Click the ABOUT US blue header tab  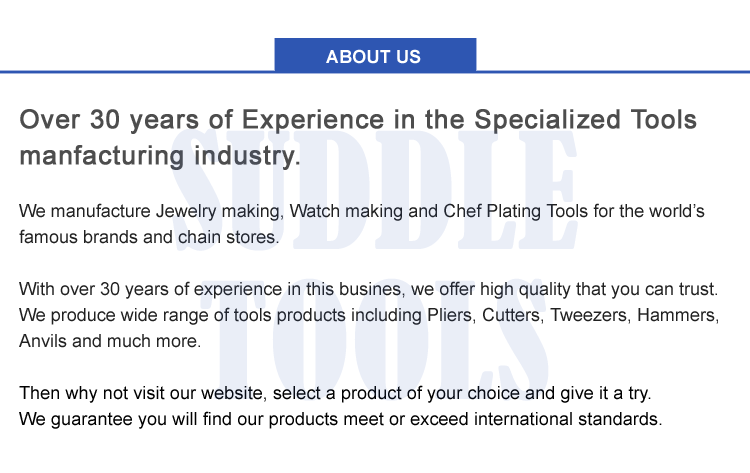point(374,56)
